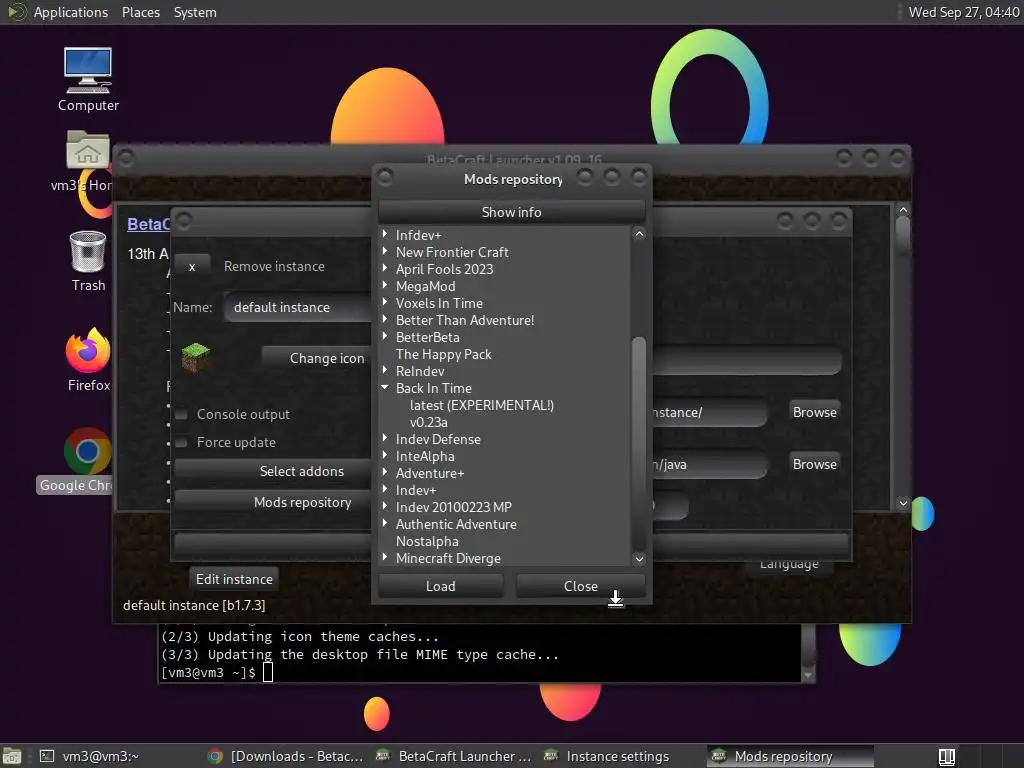Click the grass block instance icon
Screen dimensions: 1024x768
tap(195, 357)
